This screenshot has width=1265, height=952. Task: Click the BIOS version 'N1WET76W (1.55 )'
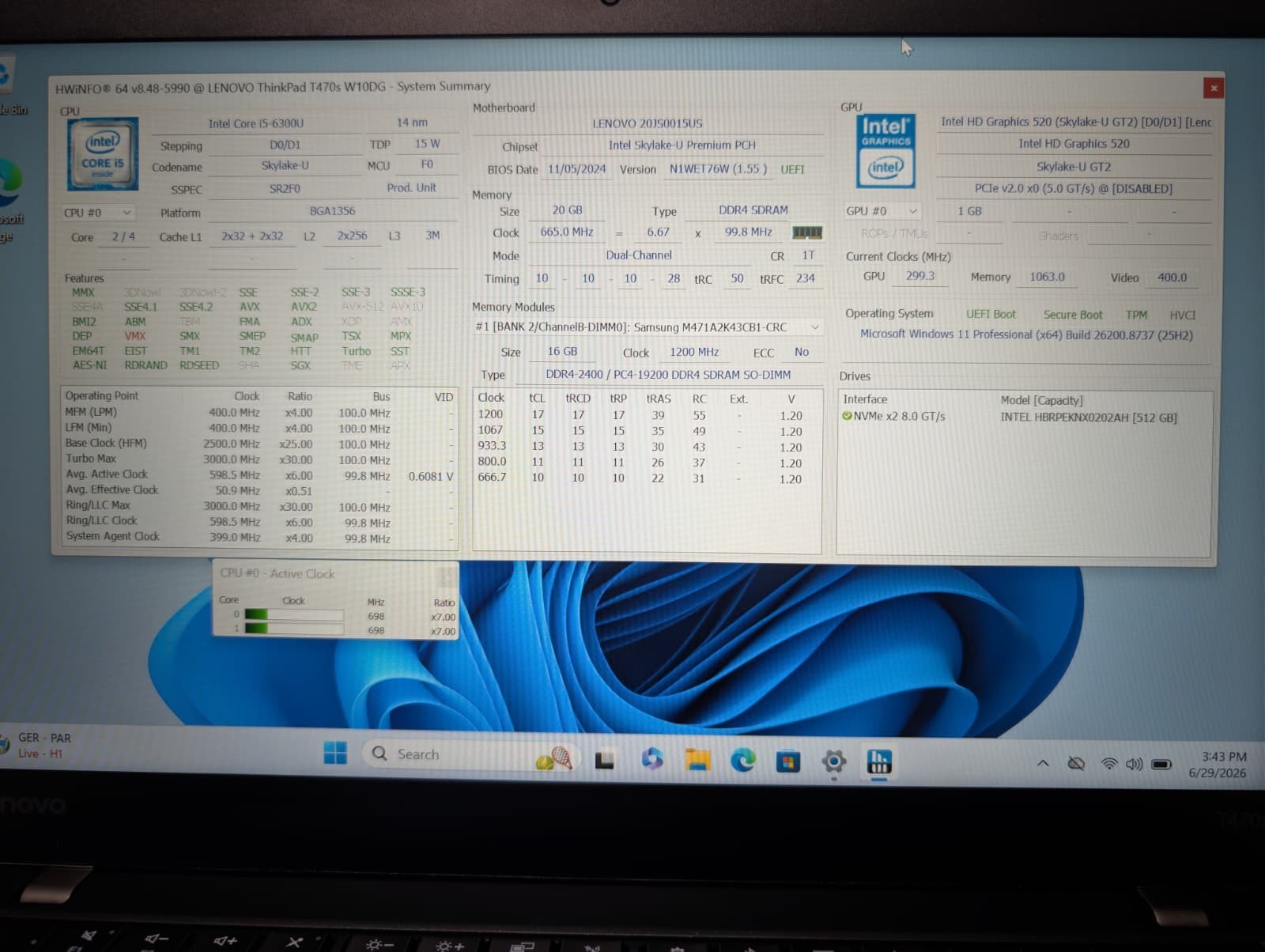coord(718,169)
